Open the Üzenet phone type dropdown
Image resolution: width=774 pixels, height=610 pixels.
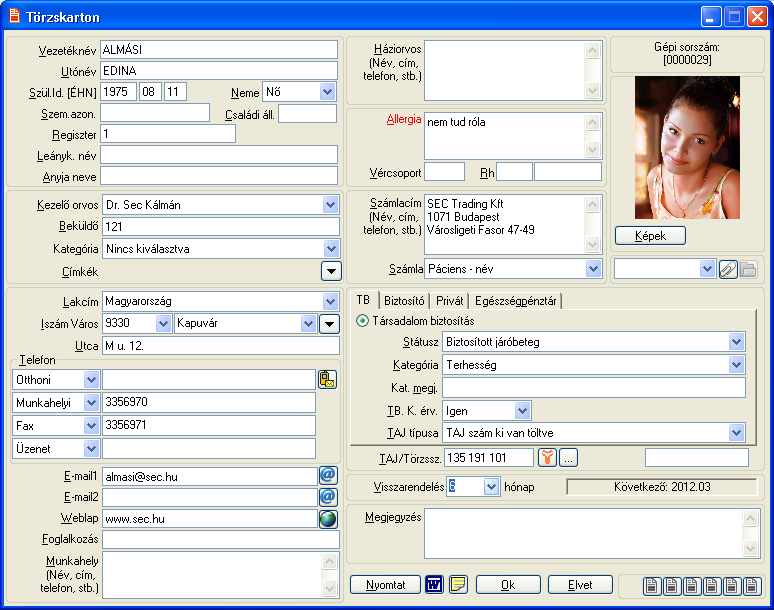(91, 449)
